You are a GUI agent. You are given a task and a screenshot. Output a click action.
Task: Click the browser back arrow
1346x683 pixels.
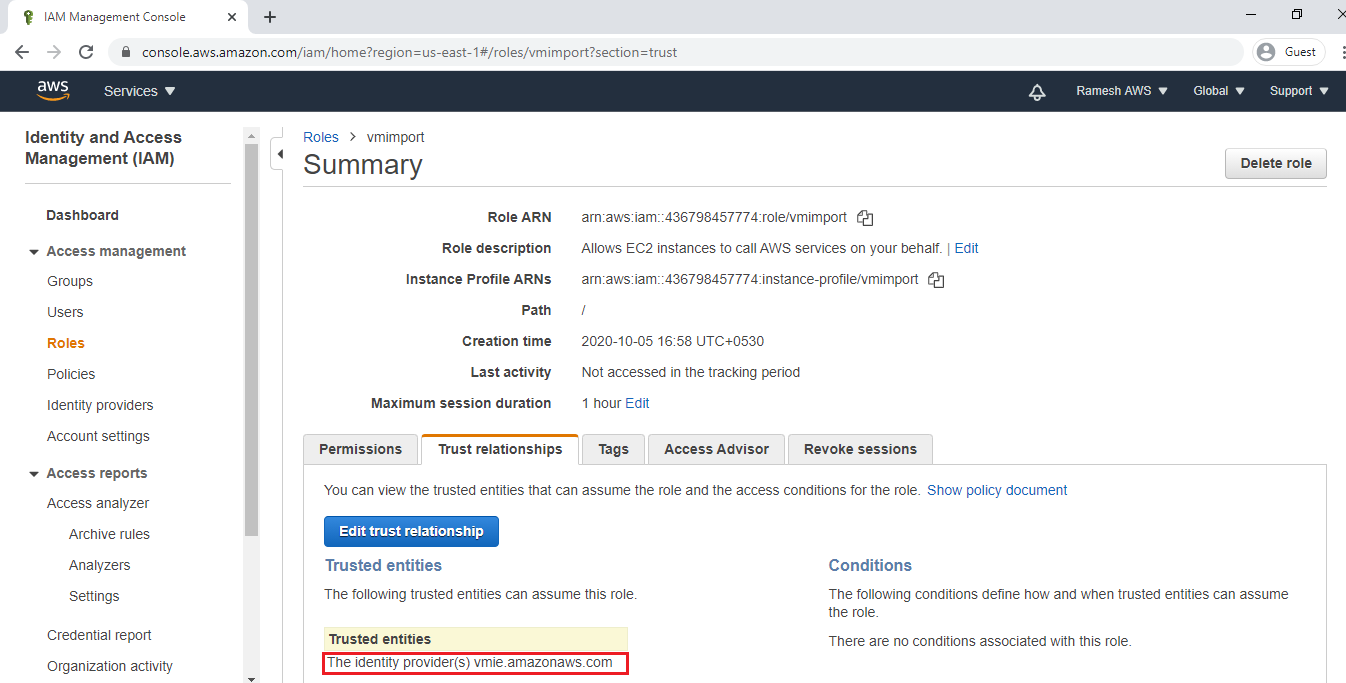22,52
